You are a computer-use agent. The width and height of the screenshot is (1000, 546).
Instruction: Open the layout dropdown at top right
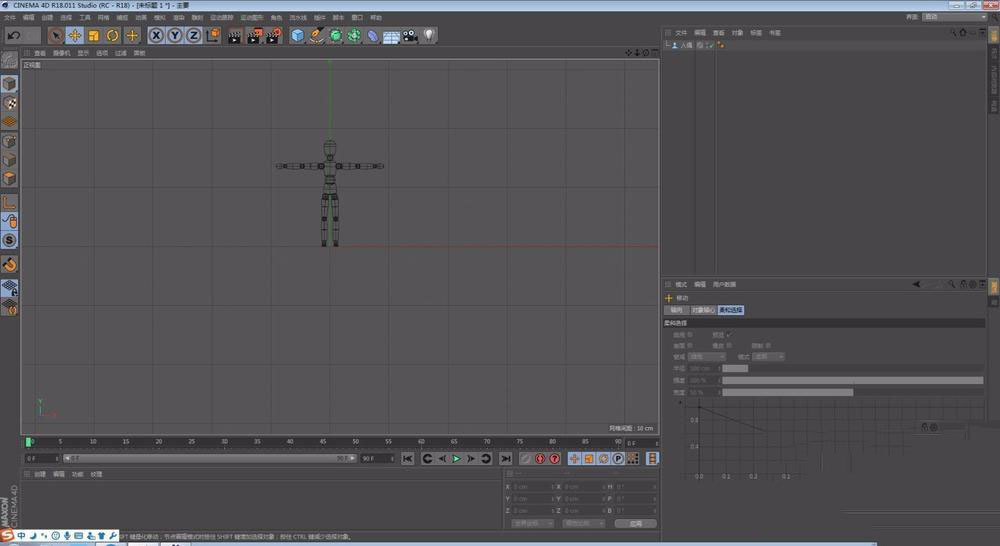tap(954, 17)
